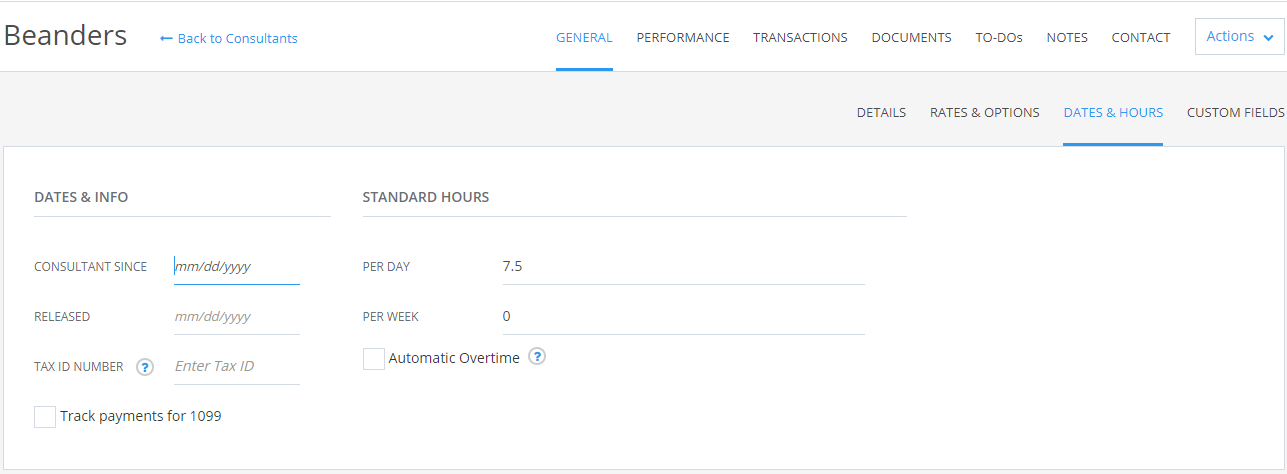Click help icon beside Tax ID Number
The width and height of the screenshot is (1287, 474).
145,367
